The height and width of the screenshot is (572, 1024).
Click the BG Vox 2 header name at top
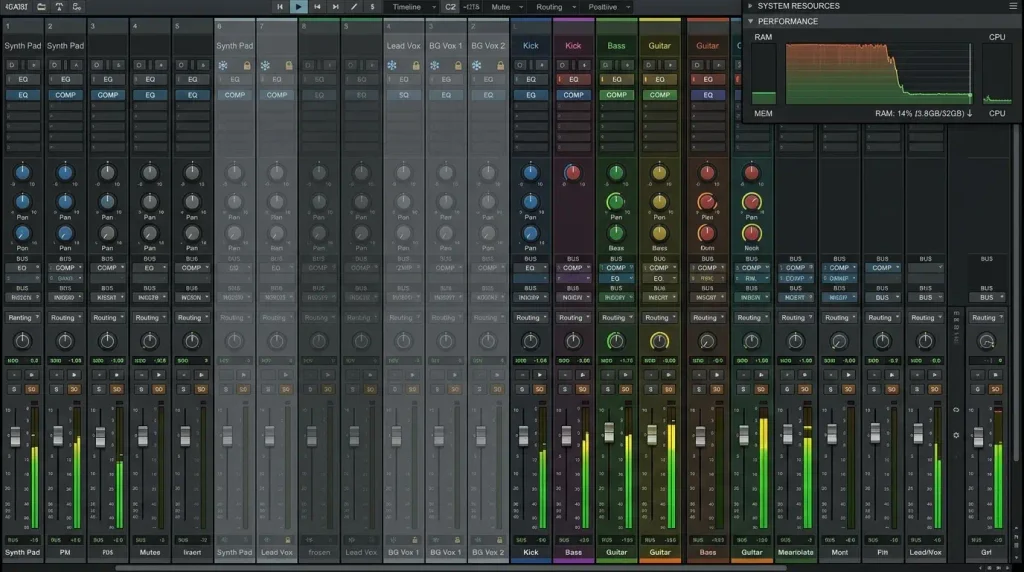point(488,46)
